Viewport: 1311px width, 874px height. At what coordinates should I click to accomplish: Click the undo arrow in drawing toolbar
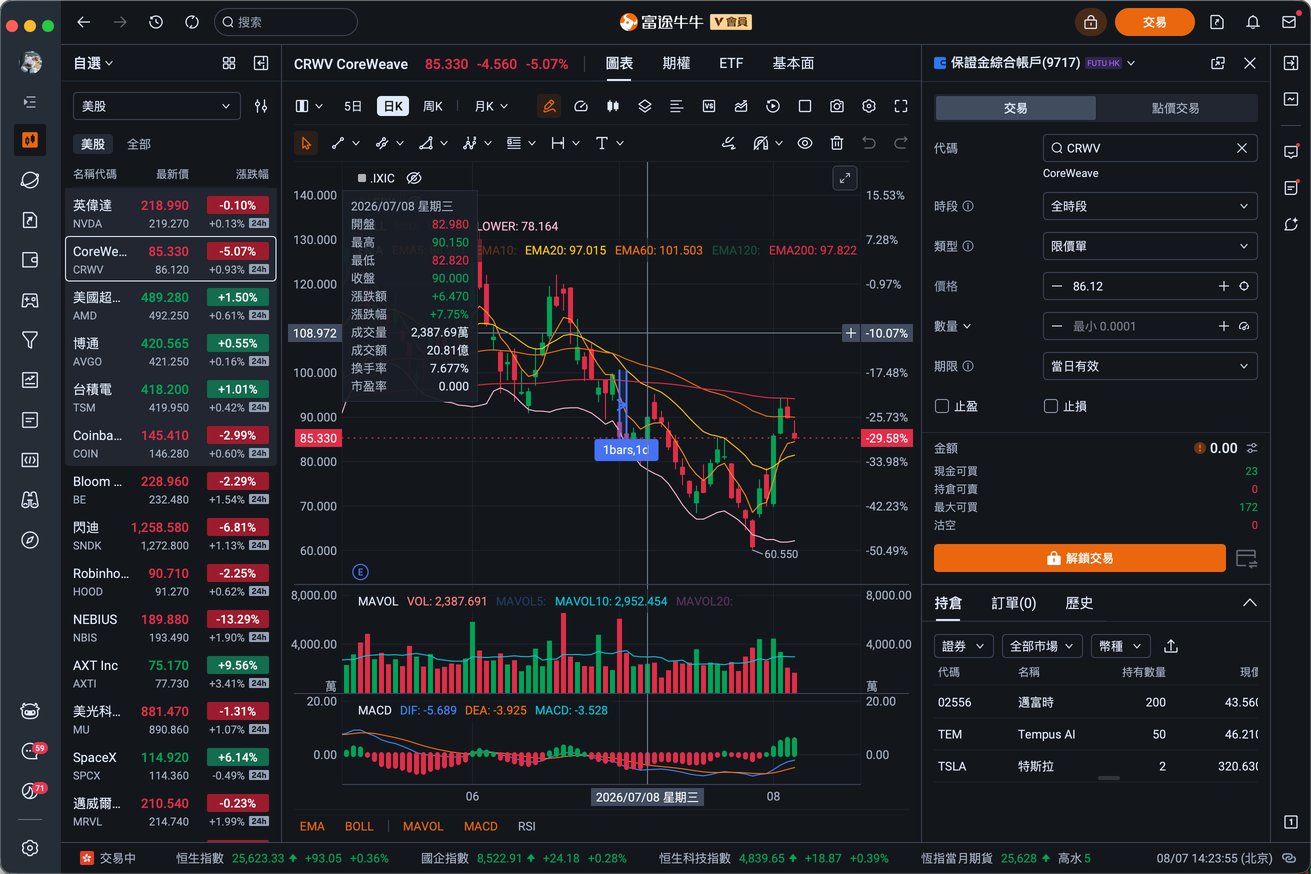869,143
